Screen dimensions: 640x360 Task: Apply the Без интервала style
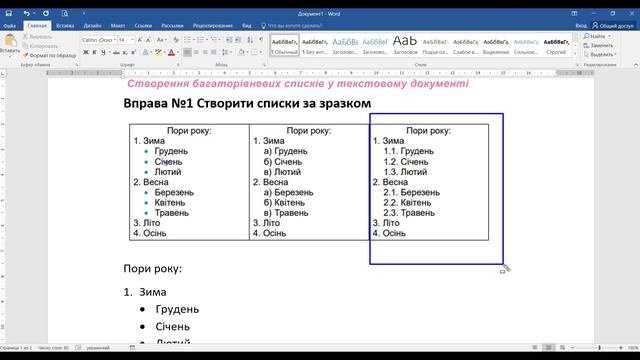tap(315, 46)
